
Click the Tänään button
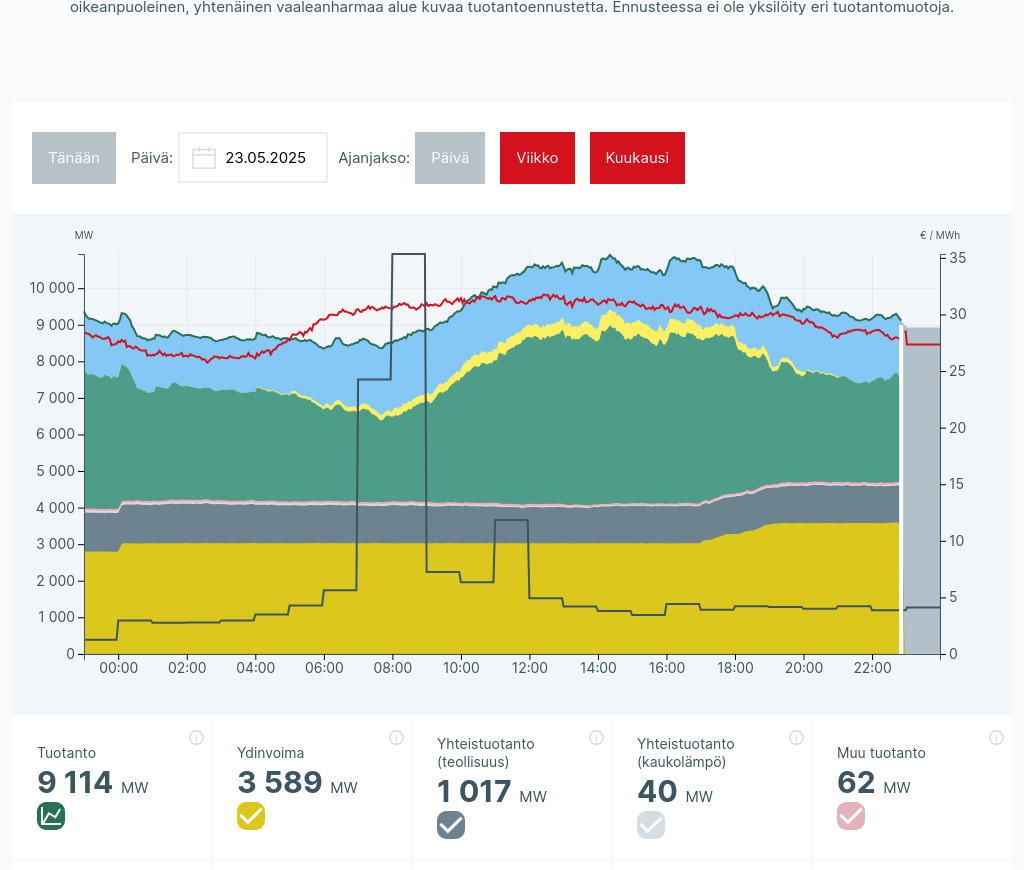click(74, 158)
